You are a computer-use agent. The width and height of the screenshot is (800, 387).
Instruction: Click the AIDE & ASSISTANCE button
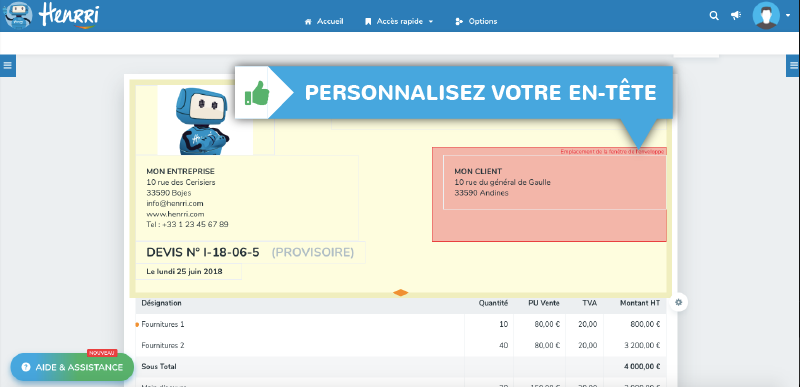click(72, 367)
